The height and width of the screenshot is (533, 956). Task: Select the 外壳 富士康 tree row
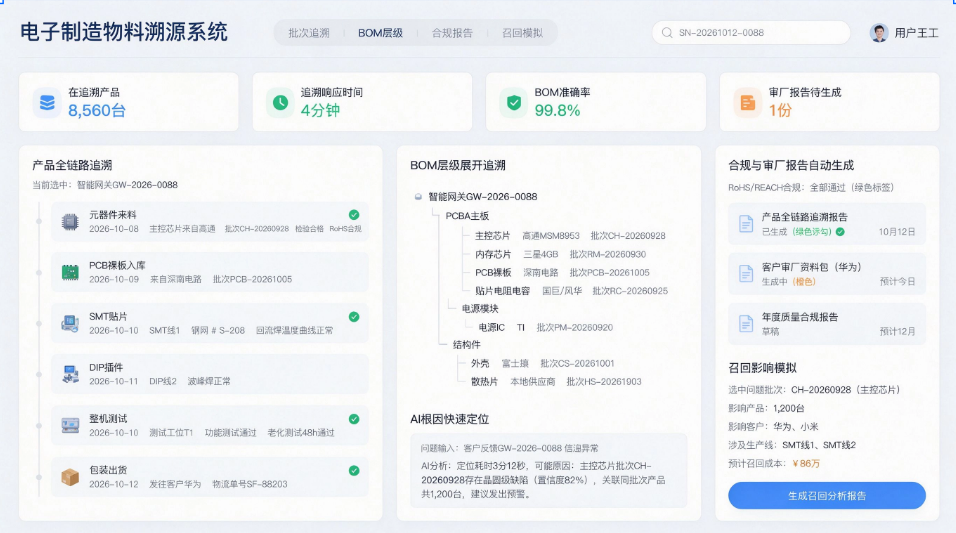(543, 363)
